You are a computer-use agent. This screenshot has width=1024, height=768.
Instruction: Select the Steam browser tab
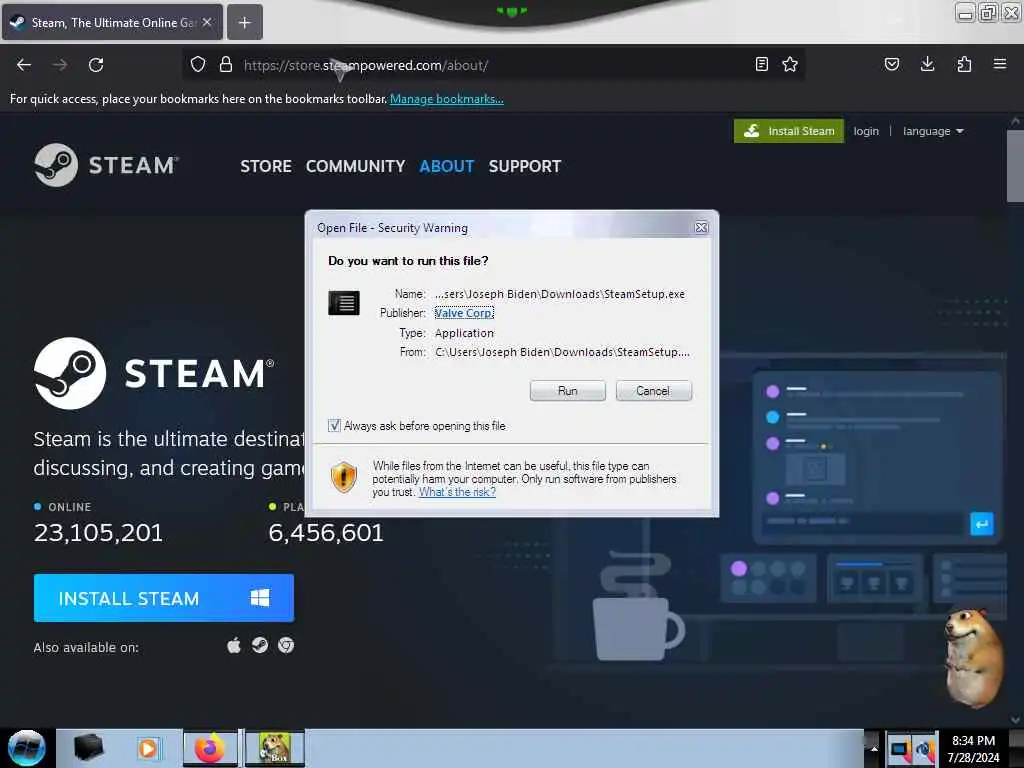(x=112, y=23)
